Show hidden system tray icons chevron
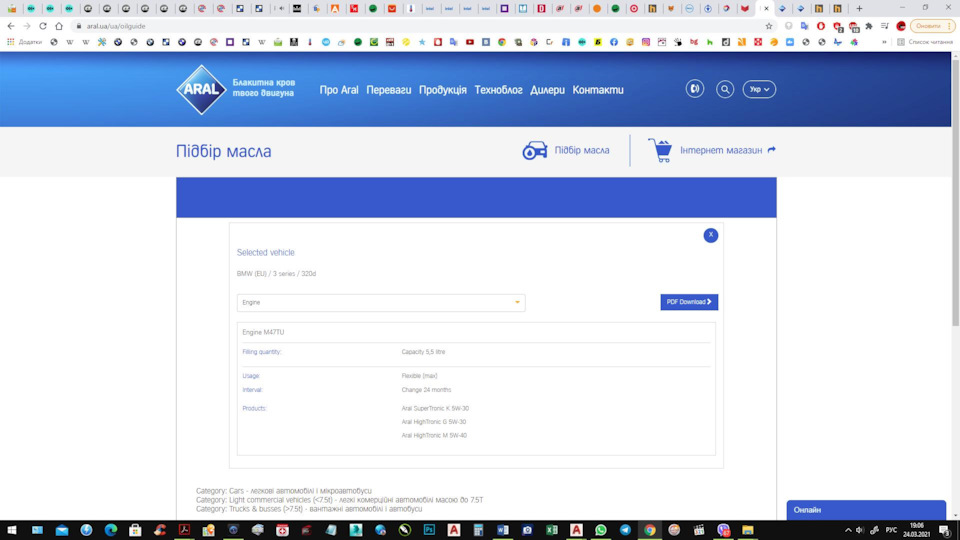 848,530
